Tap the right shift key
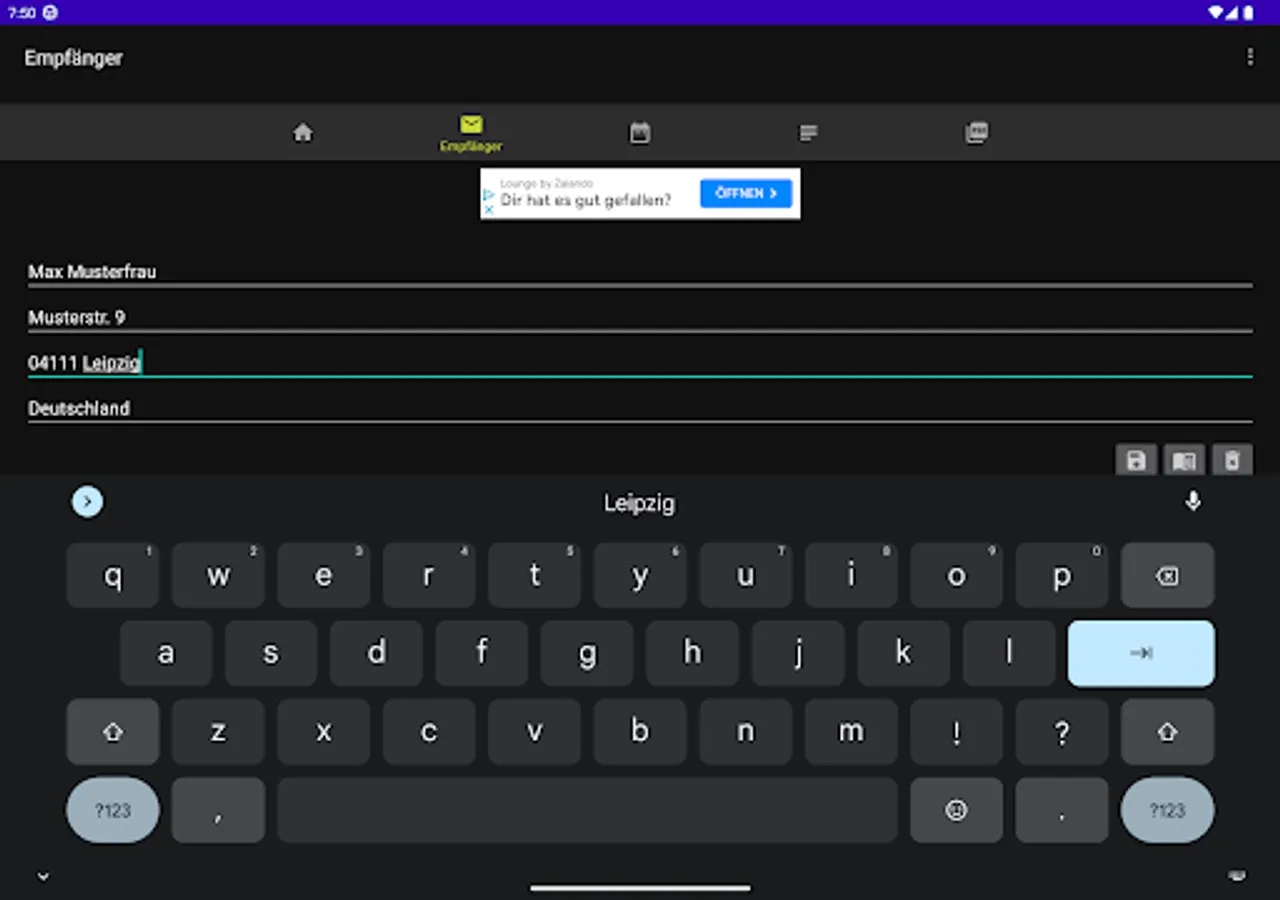This screenshot has width=1280, height=900. tap(1167, 732)
